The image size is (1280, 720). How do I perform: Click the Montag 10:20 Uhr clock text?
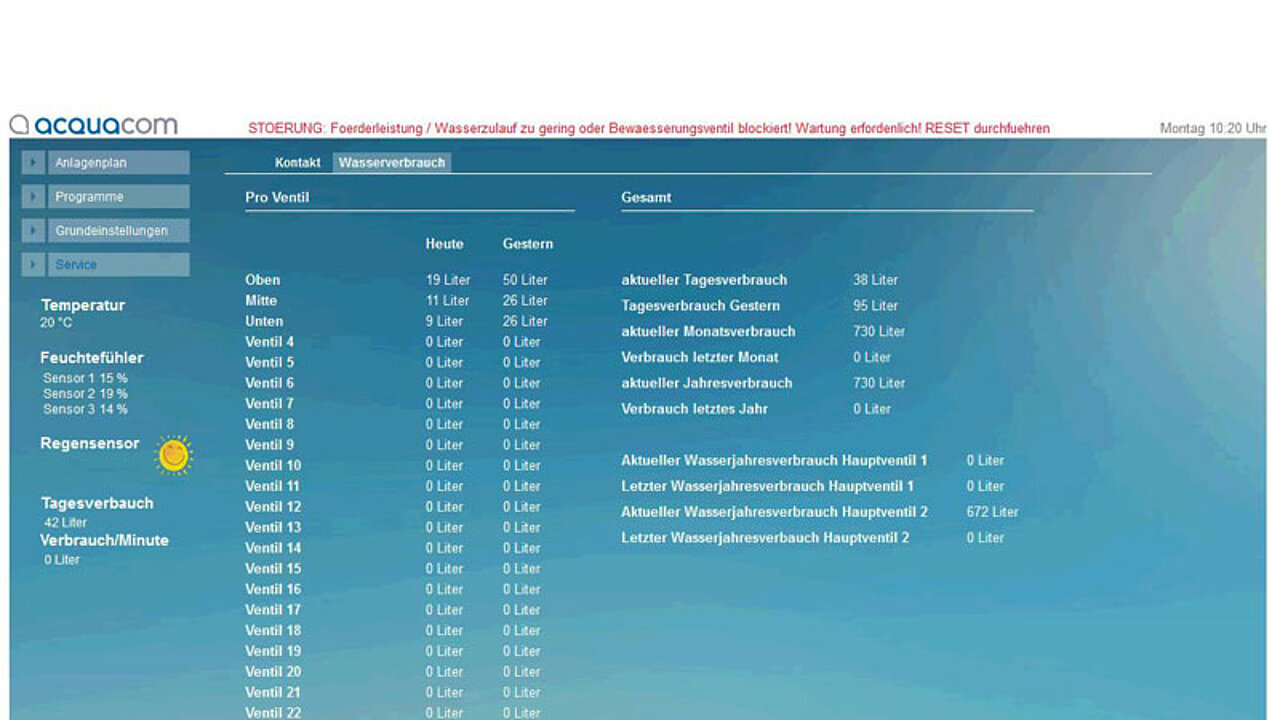click(1213, 128)
